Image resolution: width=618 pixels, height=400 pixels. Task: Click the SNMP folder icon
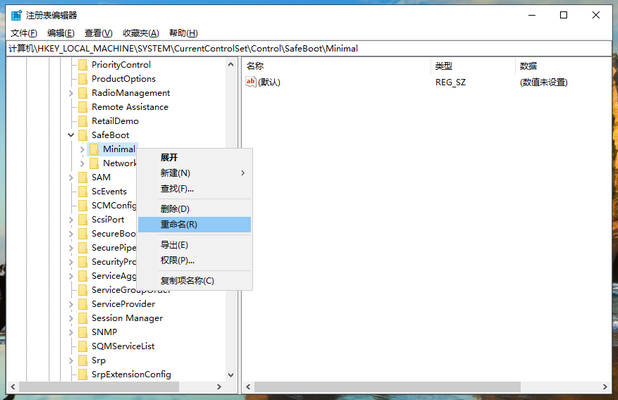(82, 332)
